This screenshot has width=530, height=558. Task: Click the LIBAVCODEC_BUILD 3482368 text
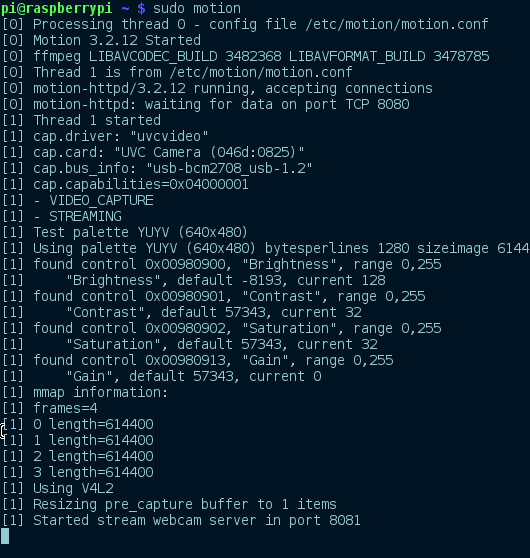pyautogui.click(x=185, y=57)
